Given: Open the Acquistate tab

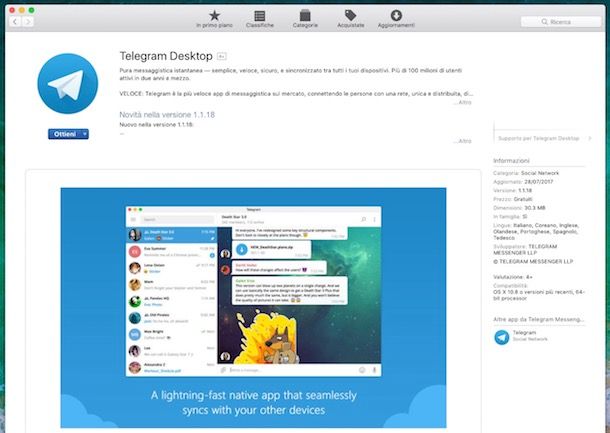Looking at the screenshot, I should (x=351, y=19).
